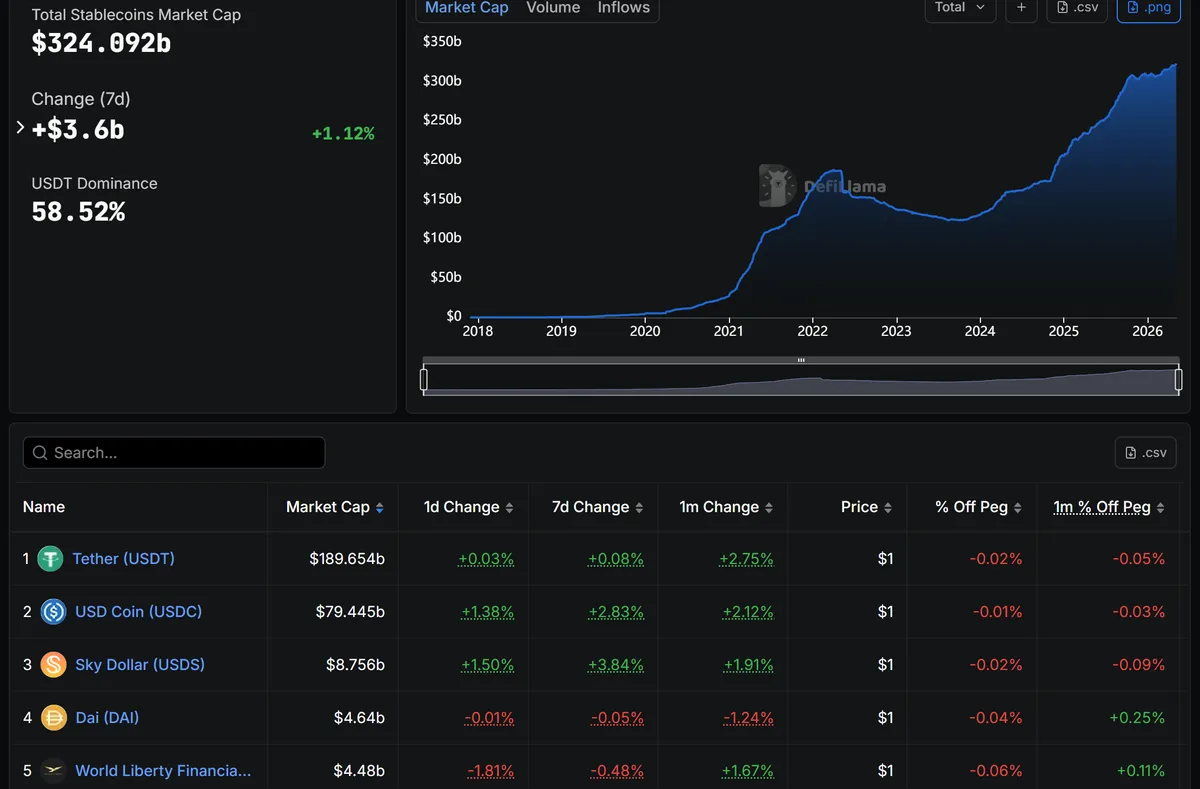Download chart data via .csv button
The width and height of the screenshot is (1200, 789).
pyautogui.click(x=1077, y=7)
